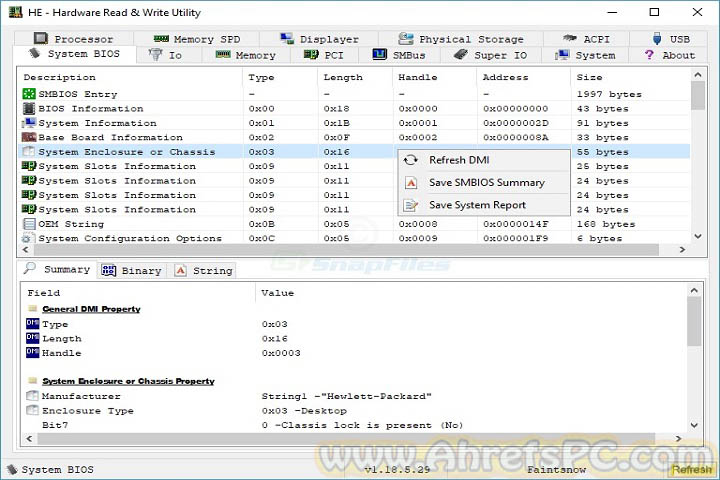The image size is (720, 480).
Task: Click the String tab icon
Action: 181,270
